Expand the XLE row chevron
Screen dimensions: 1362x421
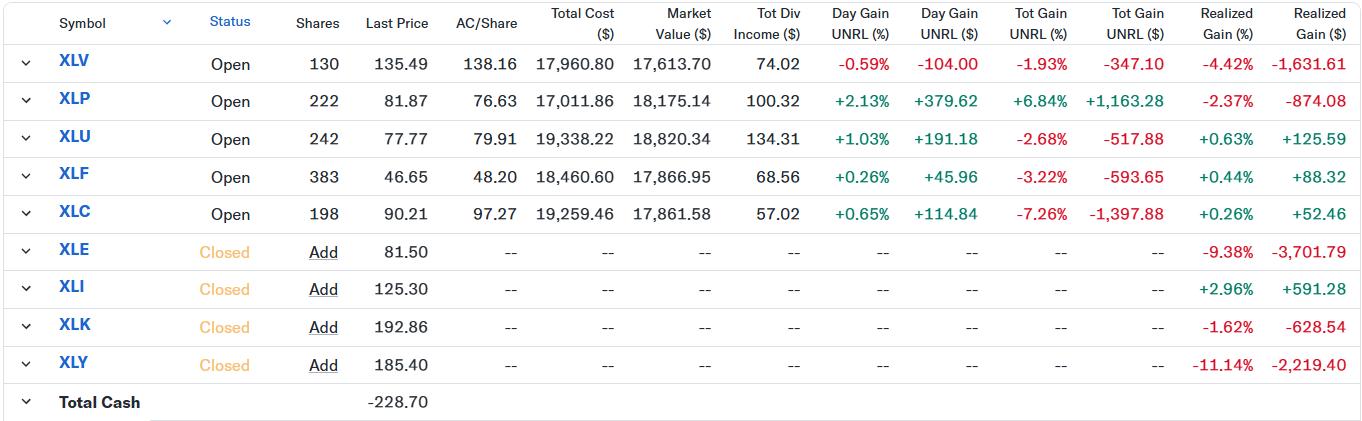coord(26,251)
